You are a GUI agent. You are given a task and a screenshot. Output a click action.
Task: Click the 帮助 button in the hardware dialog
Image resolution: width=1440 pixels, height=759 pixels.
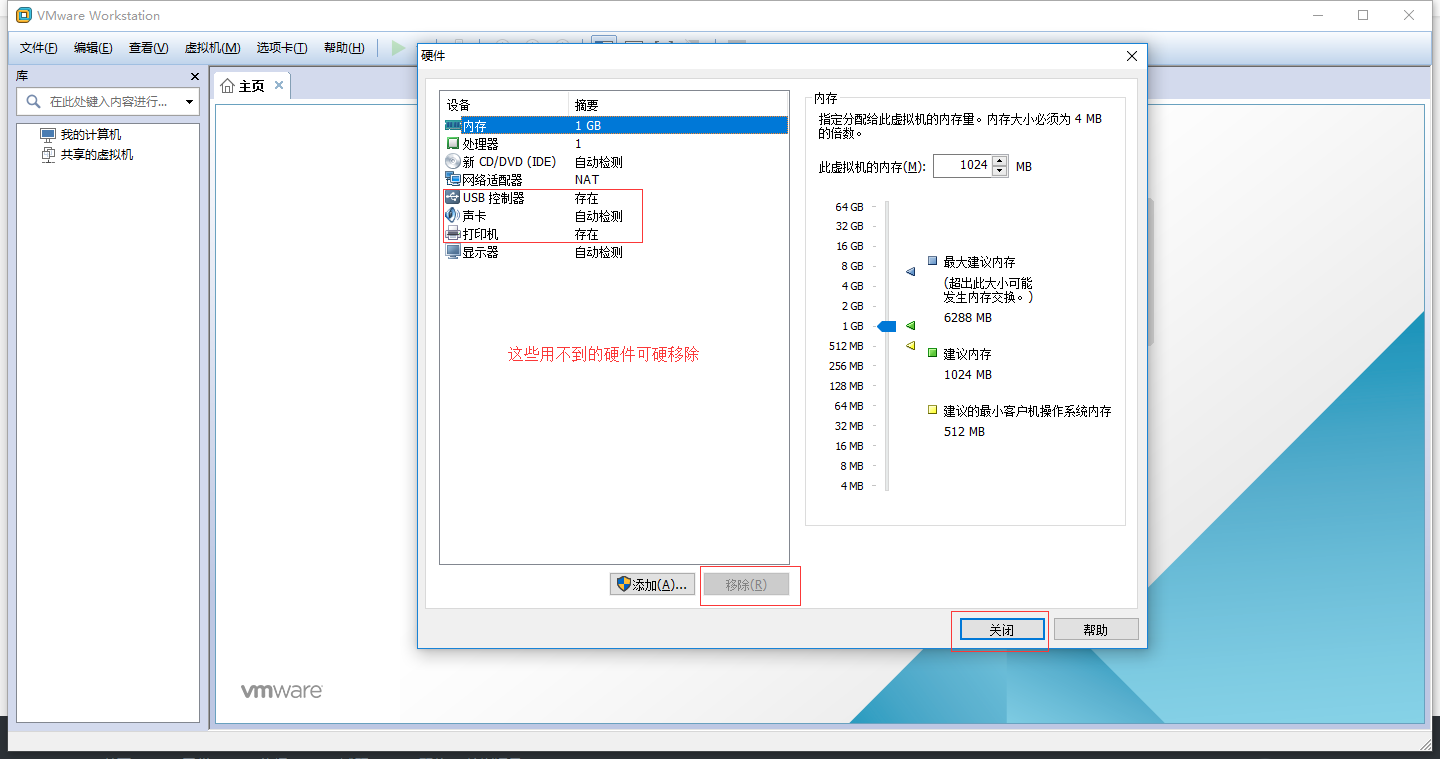pos(1096,630)
